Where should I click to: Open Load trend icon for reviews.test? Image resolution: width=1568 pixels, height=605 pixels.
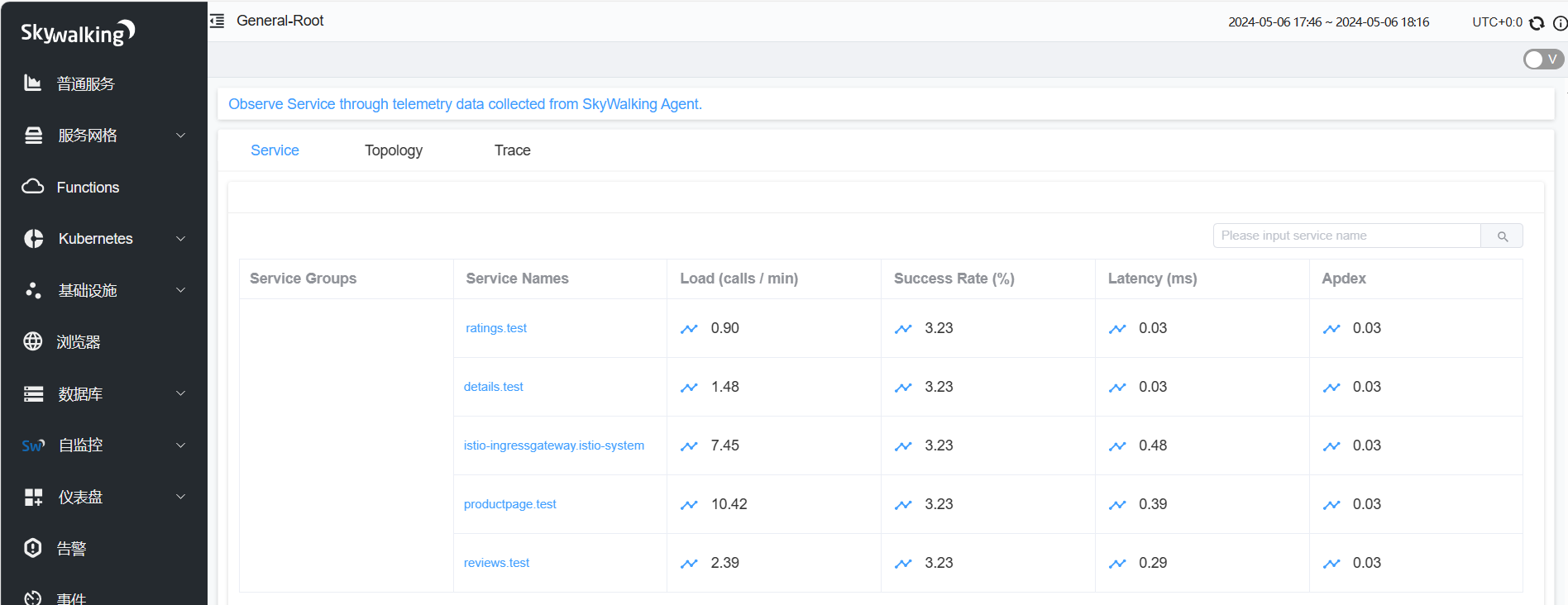pos(689,564)
